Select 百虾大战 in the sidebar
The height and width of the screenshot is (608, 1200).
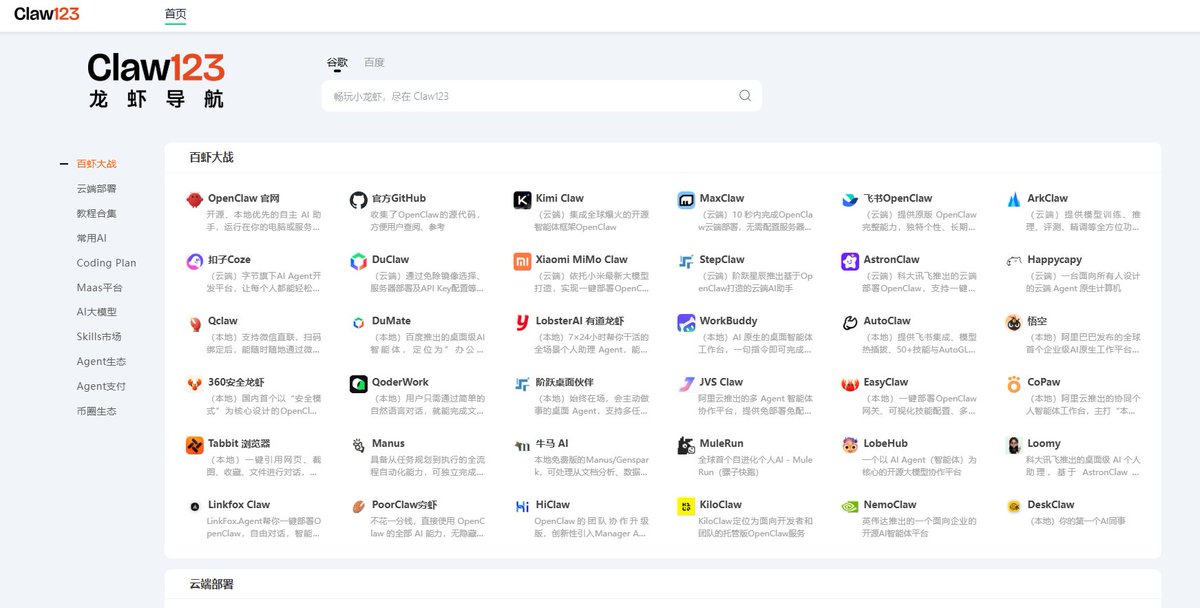pos(96,164)
